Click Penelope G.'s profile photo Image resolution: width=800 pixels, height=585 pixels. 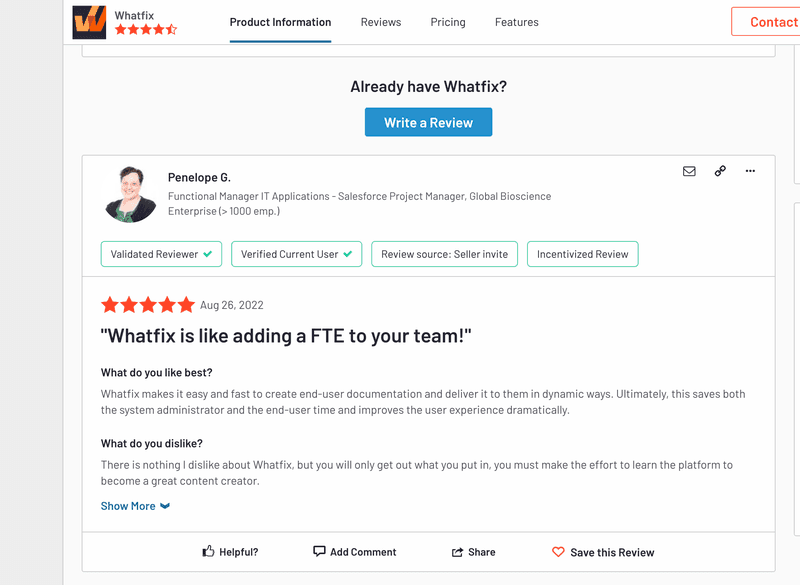tap(130, 194)
